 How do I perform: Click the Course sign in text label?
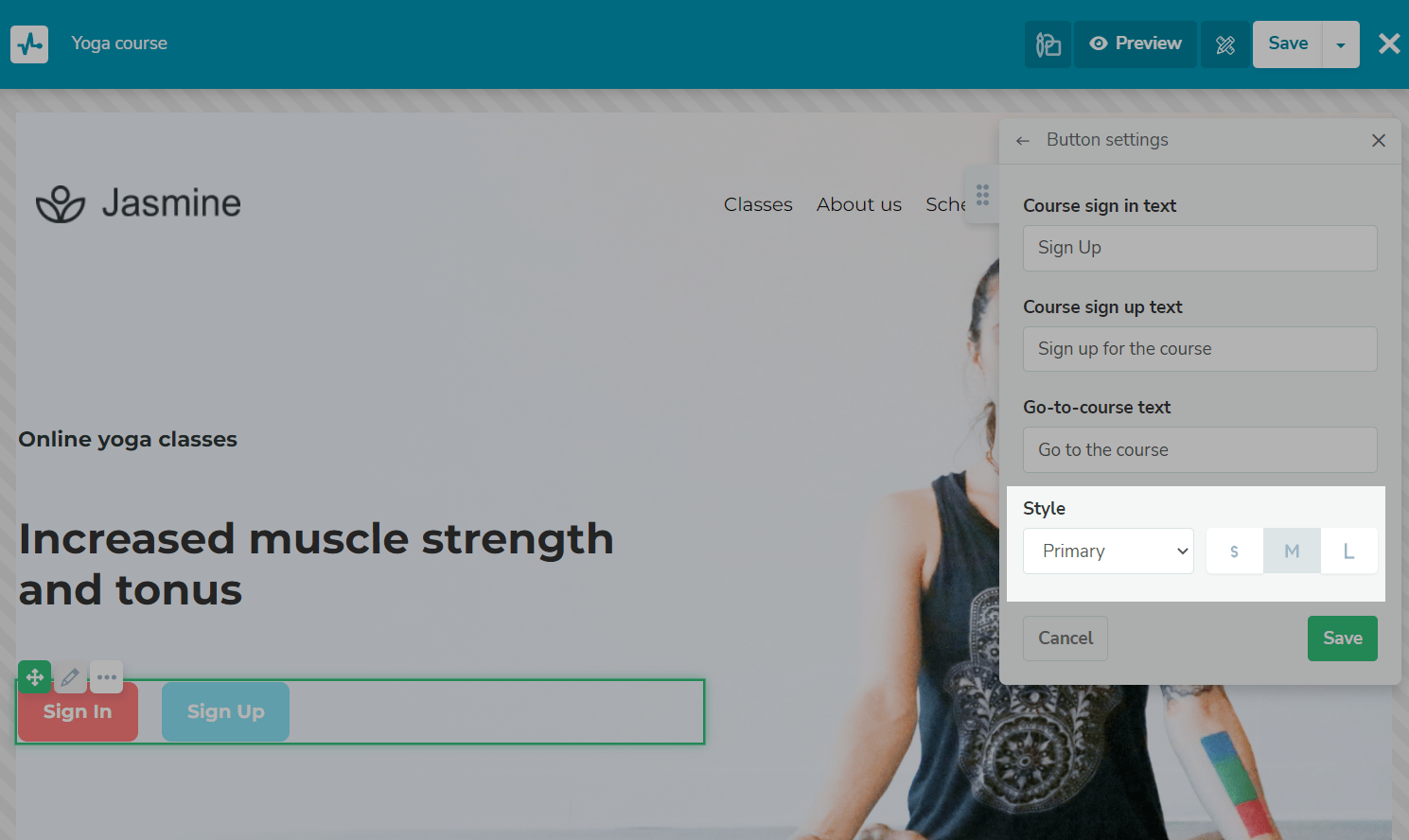[1100, 206]
